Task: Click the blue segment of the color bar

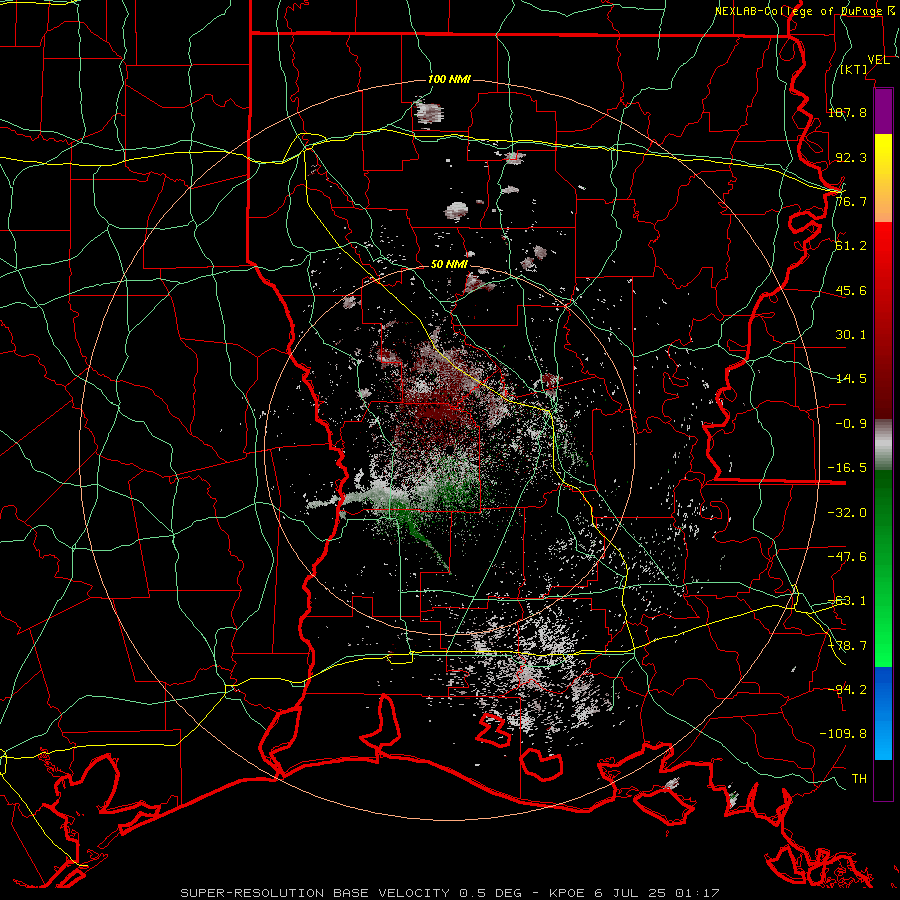Action: tap(883, 713)
